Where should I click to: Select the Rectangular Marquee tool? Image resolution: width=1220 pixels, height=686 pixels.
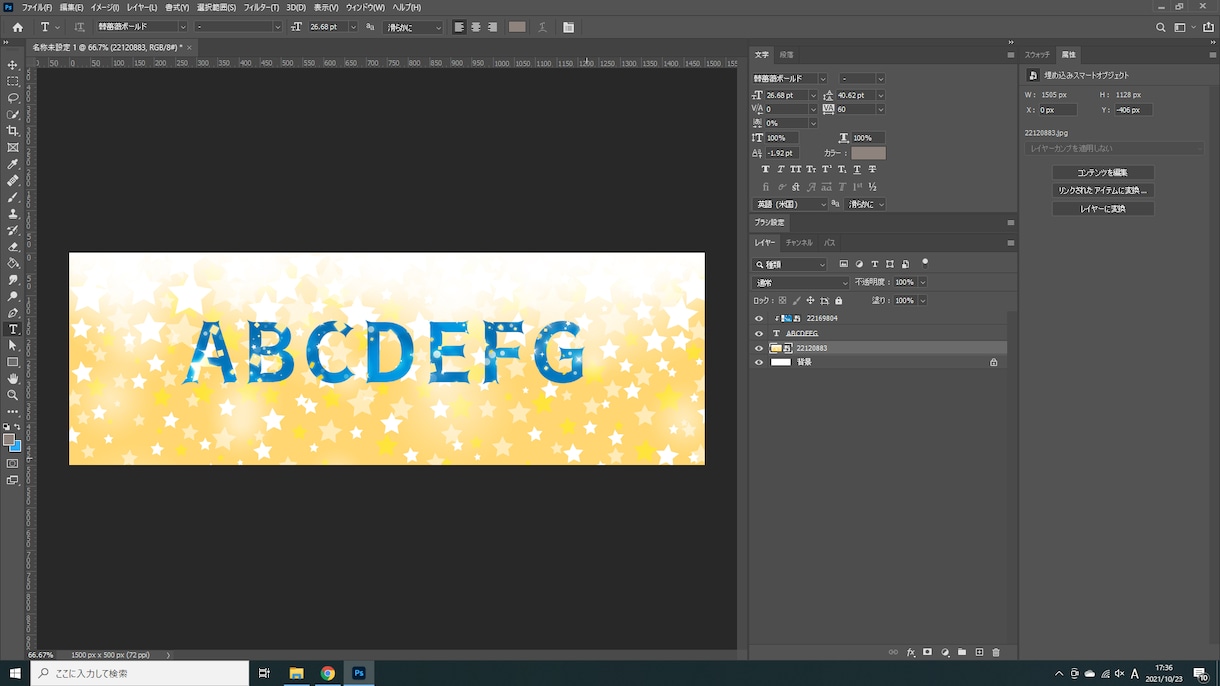[x=13, y=82]
